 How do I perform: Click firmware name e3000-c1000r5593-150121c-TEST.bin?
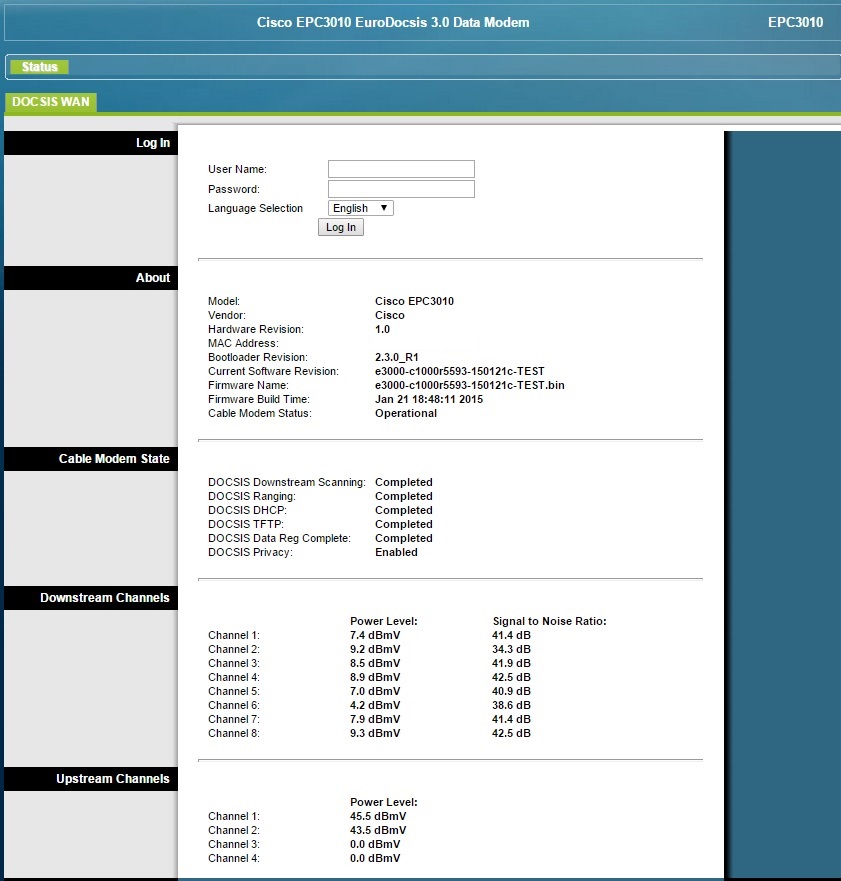click(x=470, y=385)
